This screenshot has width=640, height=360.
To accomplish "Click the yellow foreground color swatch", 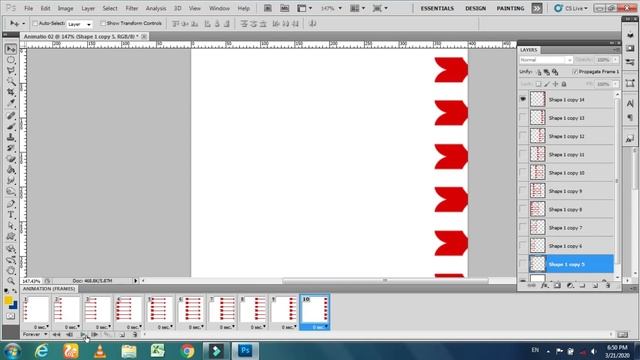I will click(8, 300).
